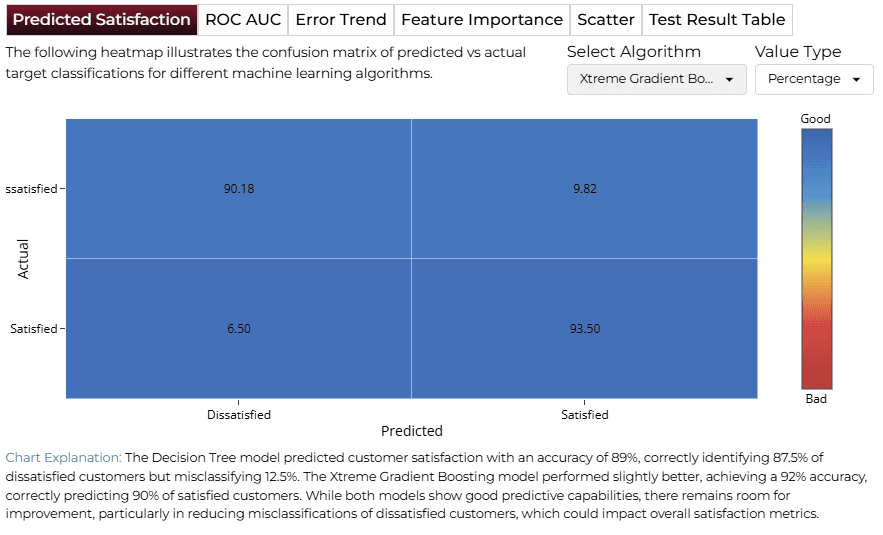The image size is (883, 535).
Task: Click the Predicted x-axis title
Action: point(412,431)
